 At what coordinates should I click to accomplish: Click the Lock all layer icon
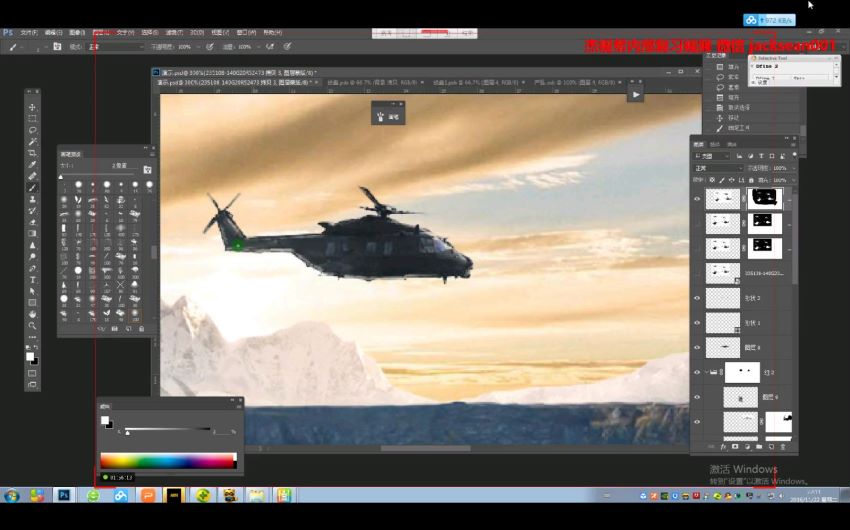click(x=751, y=180)
